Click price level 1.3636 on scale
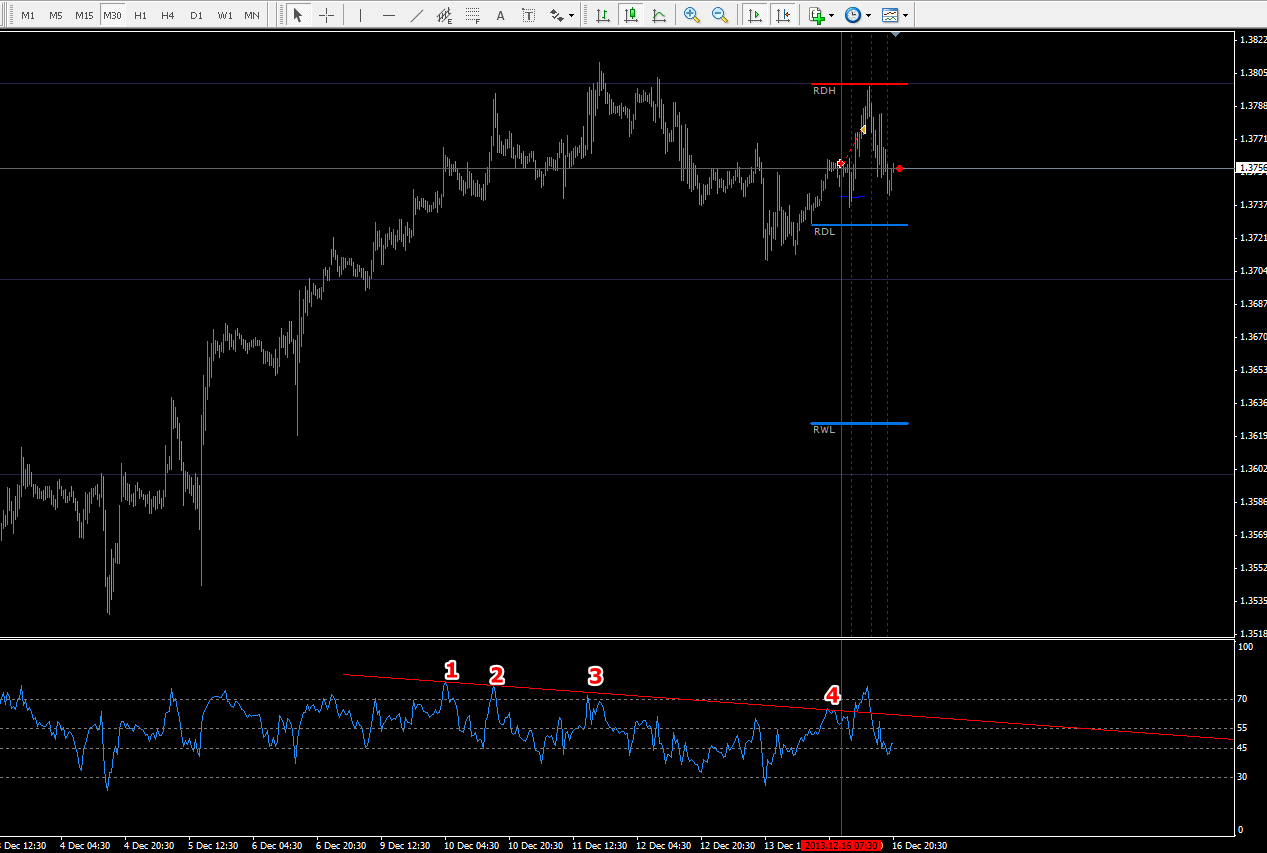 coord(1251,403)
